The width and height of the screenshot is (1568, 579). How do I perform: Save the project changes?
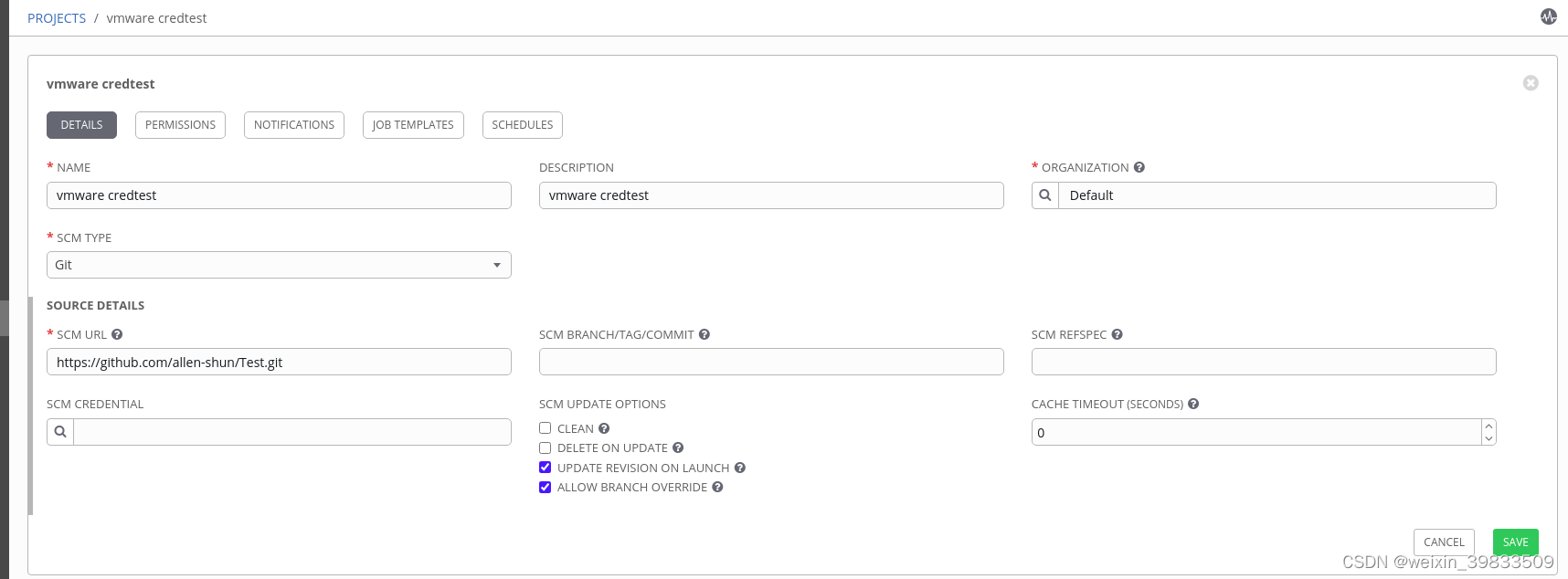pos(1515,542)
